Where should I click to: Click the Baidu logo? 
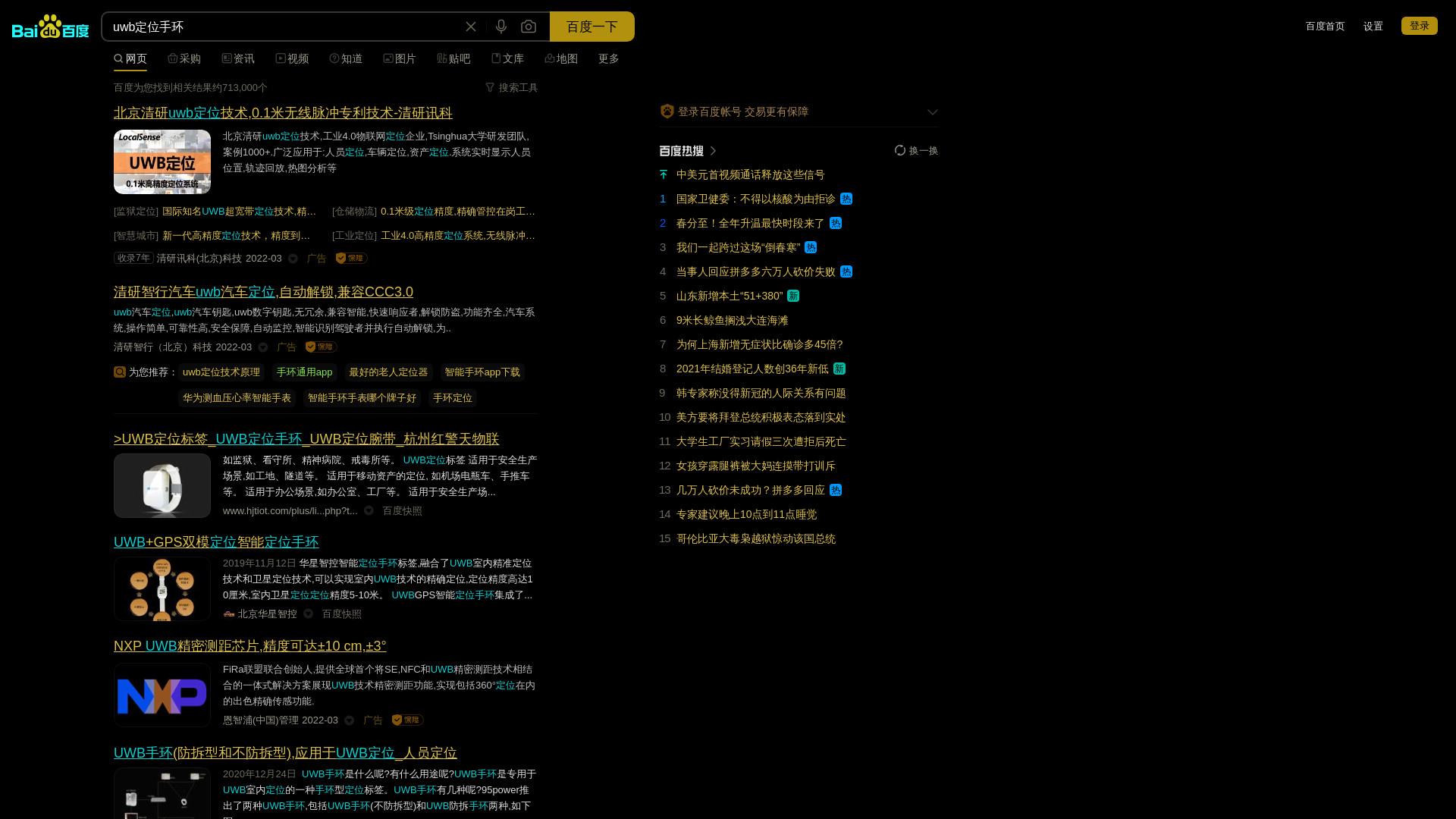coord(51,27)
